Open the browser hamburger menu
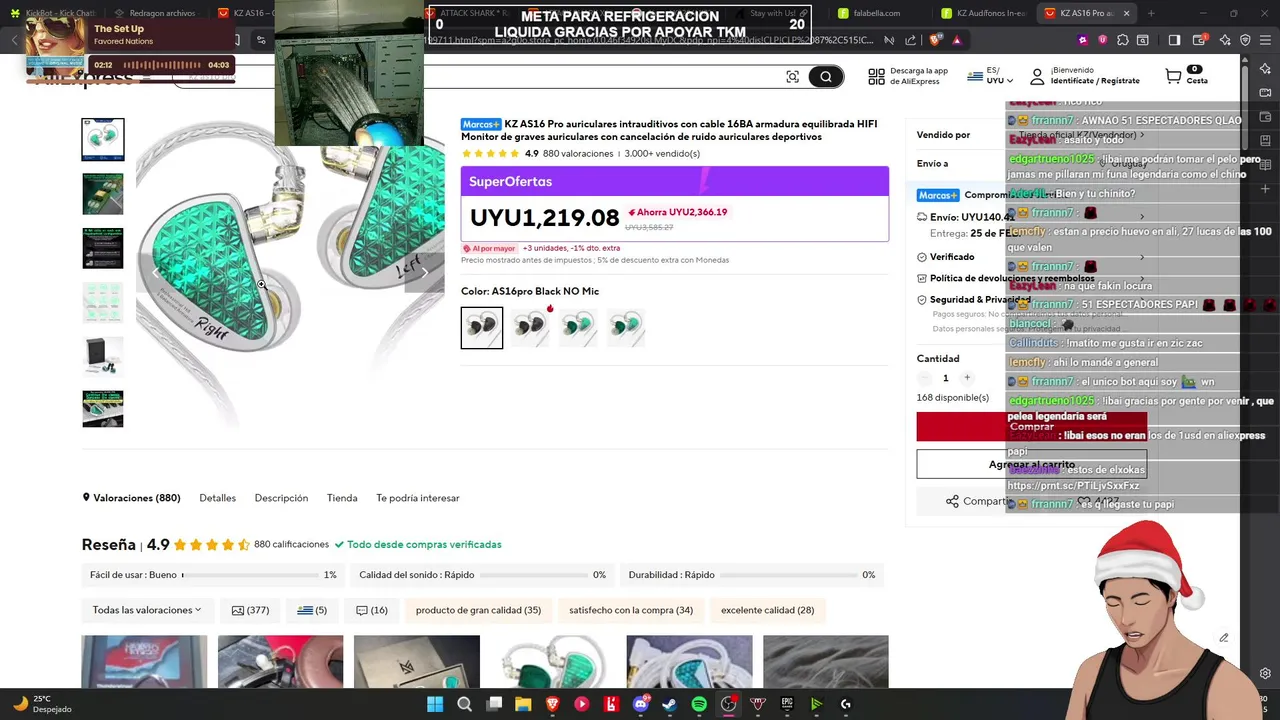The width and height of the screenshot is (1280, 720). pos(1266,40)
